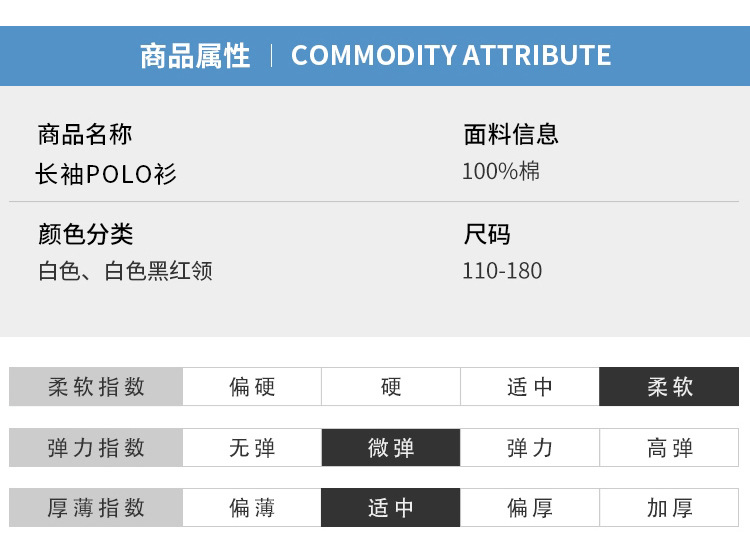Pick the 高弹 elasticity option
This screenshot has height=550, width=750.
669,448
